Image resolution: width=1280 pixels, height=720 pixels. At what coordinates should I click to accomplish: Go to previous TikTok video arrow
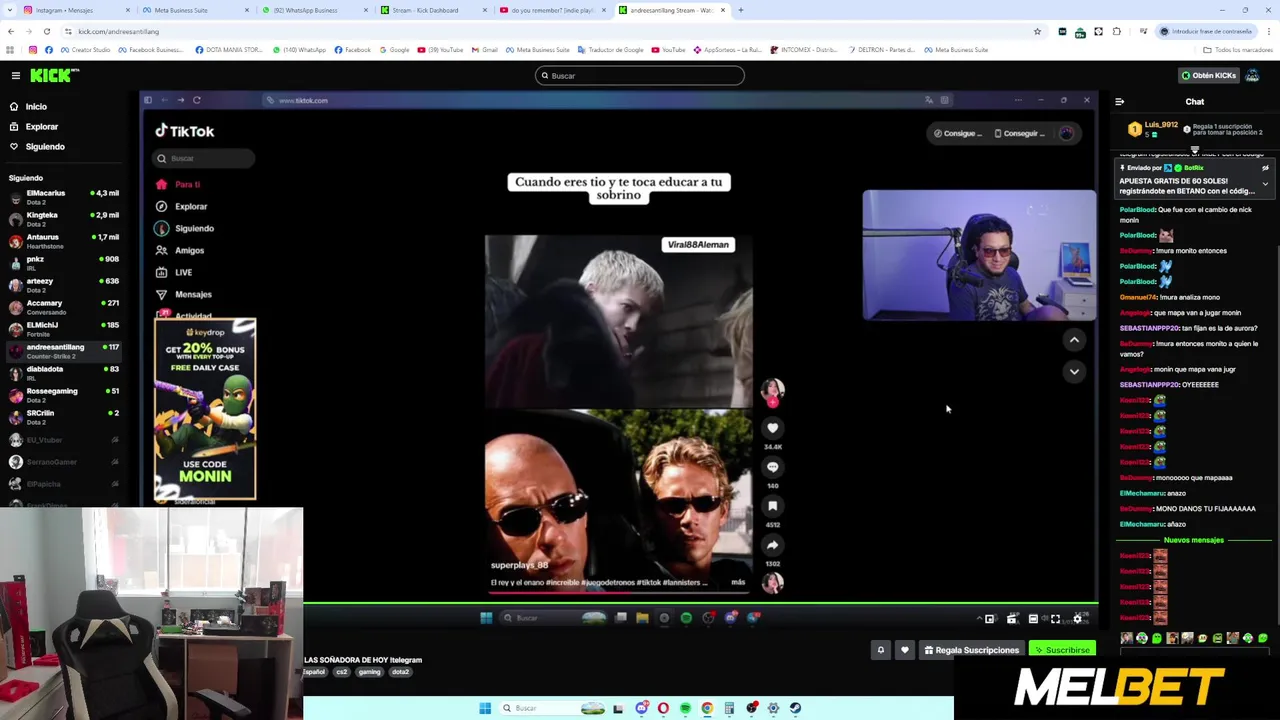1074,340
